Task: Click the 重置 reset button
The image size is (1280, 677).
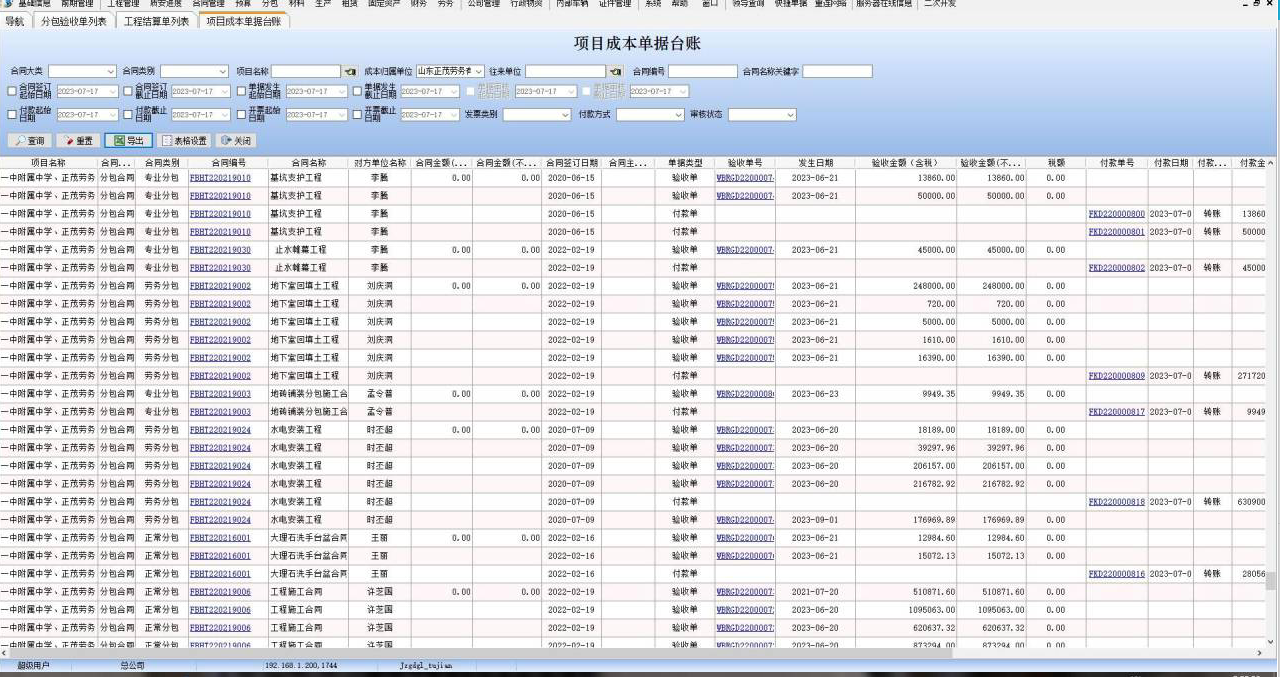Action: pyautogui.click(x=79, y=141)
